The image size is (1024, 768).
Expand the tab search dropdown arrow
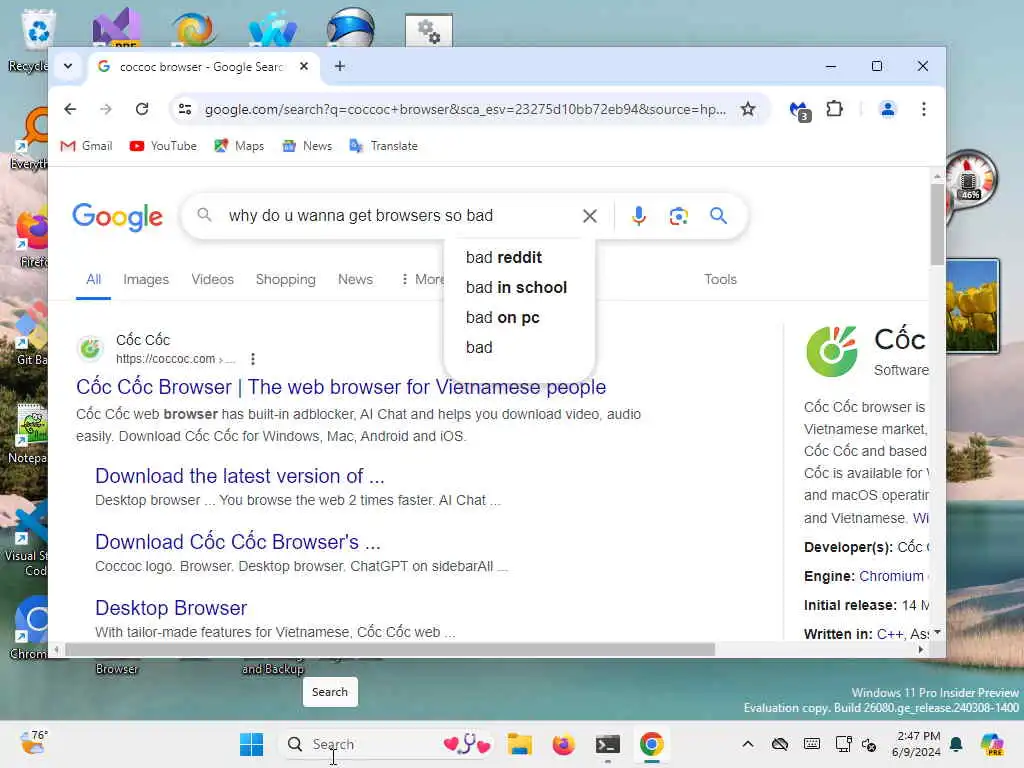(x=68, y=66)
